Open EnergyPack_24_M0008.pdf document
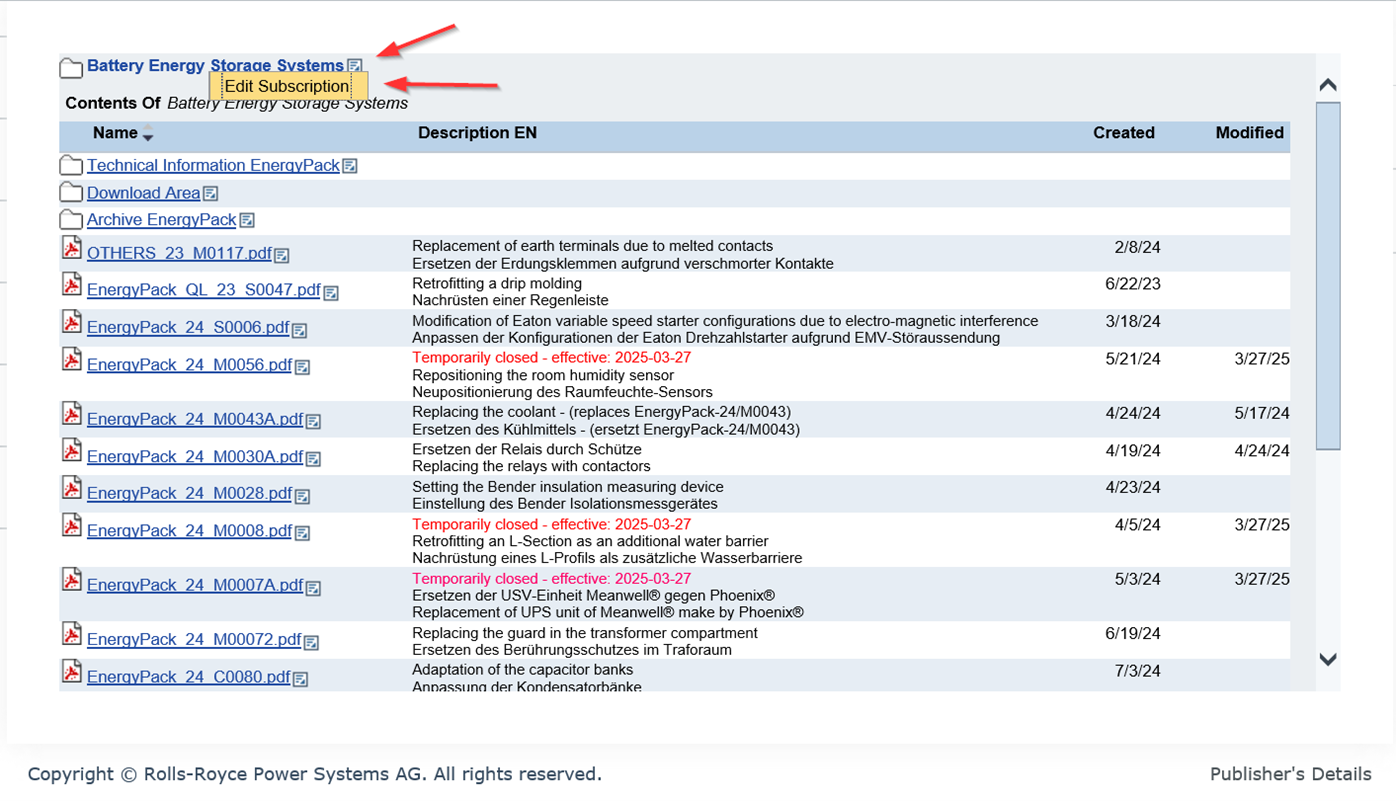 tap(190, 531)
